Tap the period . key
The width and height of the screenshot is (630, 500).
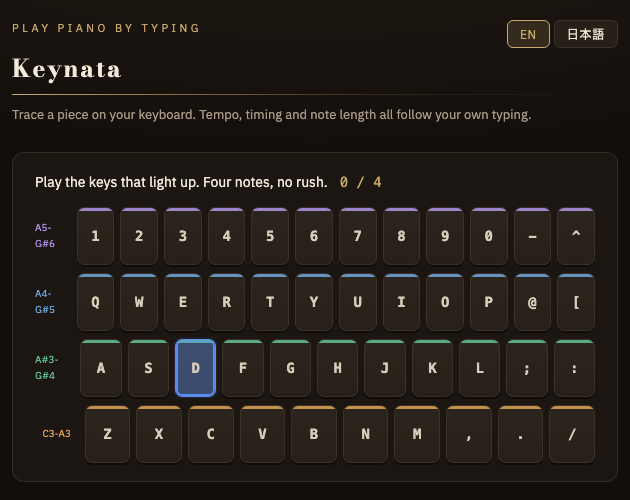click(520, 434)
